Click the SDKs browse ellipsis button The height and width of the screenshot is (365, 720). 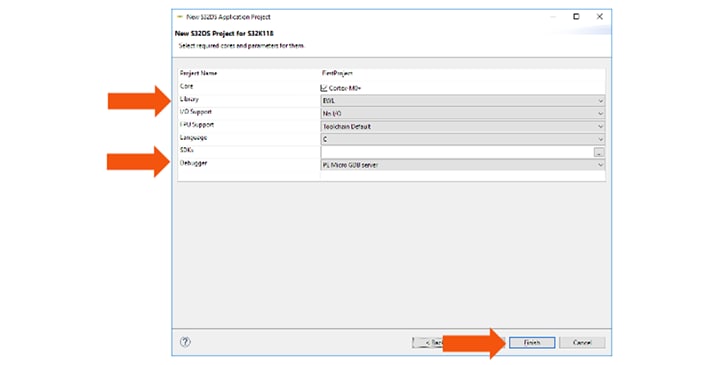(599, 152)
